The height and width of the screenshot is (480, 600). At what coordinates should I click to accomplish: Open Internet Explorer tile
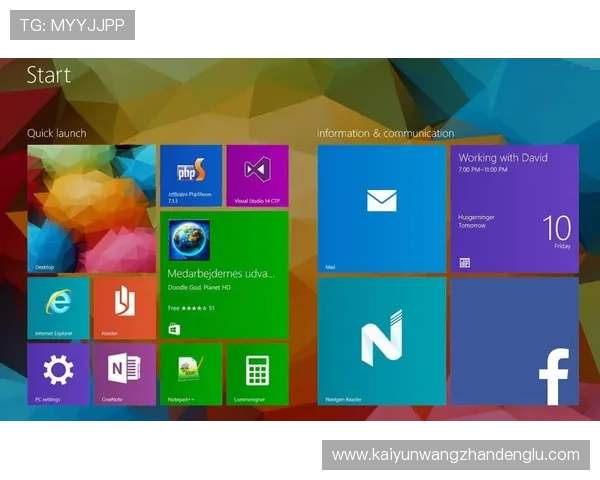(58, 307)
